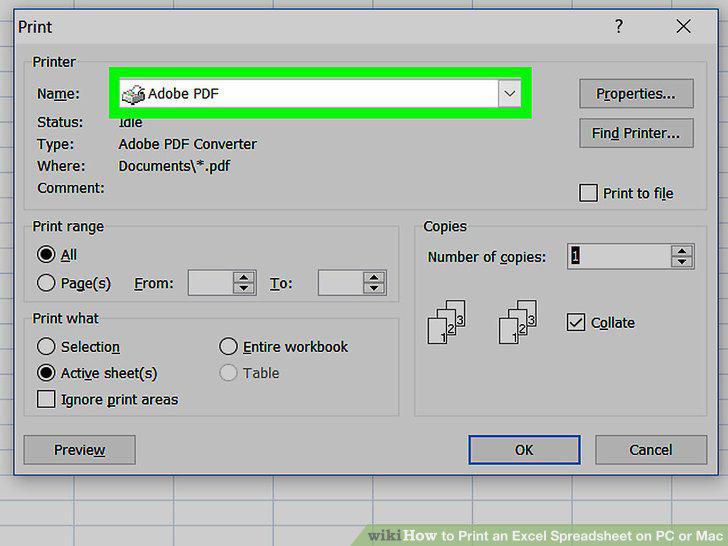Select the Selection radio button
This screenshot has width=728, height=546.
click(x=46, y=346)
